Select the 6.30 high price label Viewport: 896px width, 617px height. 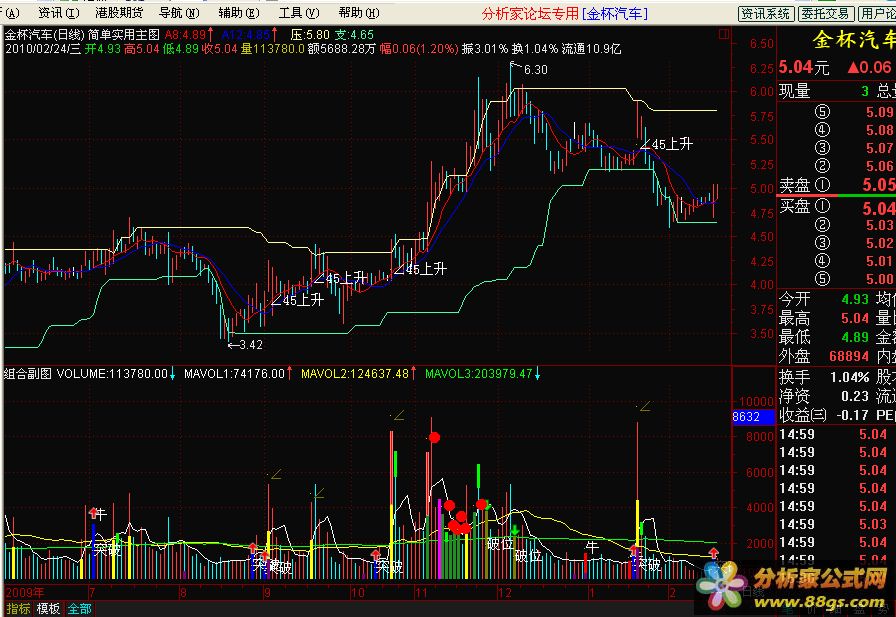click(535, 70)
